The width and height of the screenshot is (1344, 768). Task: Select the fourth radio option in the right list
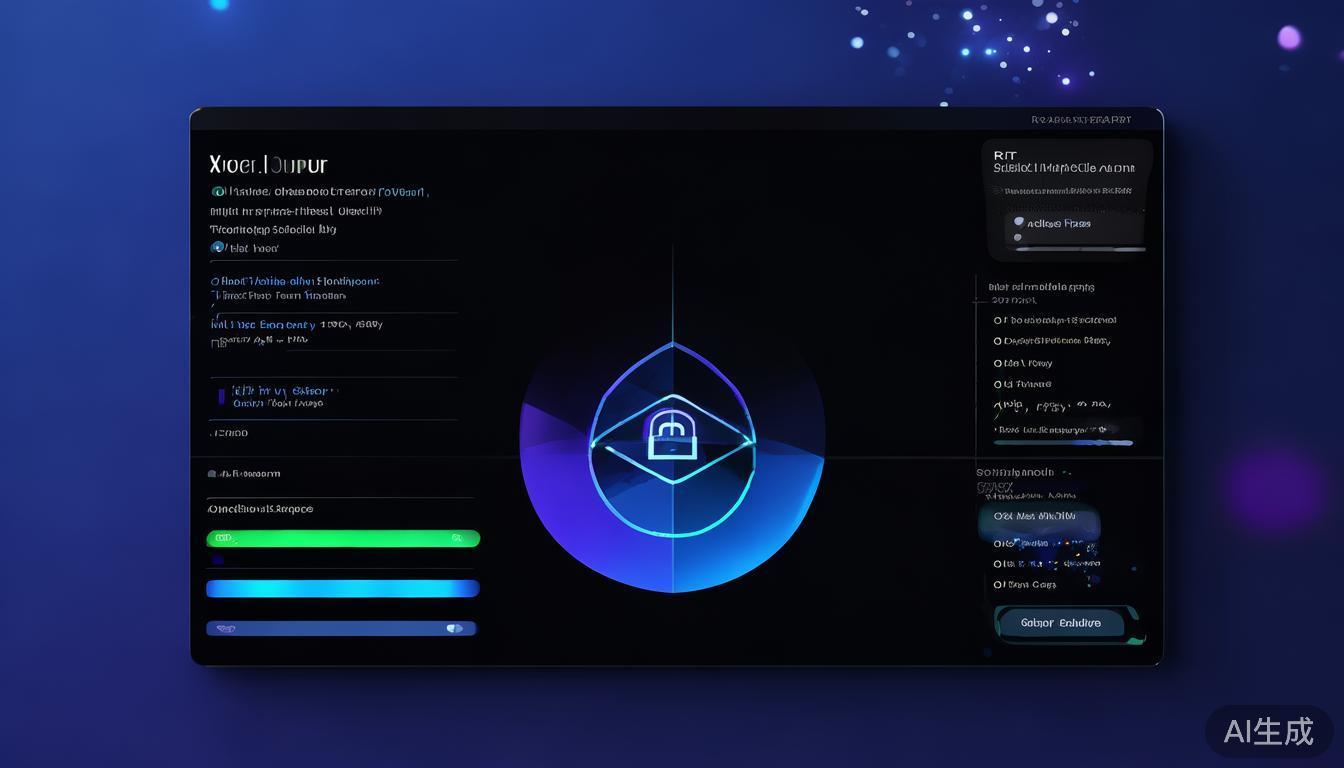[x=998, y=384]
